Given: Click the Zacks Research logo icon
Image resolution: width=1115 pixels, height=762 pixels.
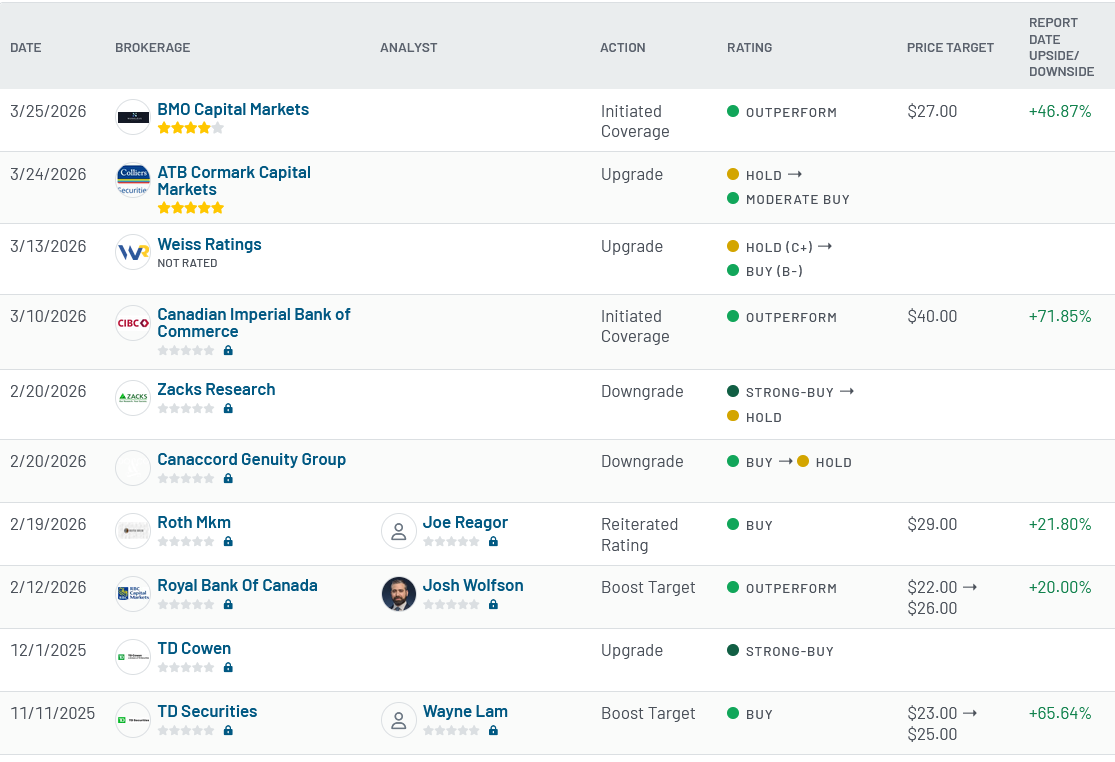Looking at the screenshot, I should 133,397.
